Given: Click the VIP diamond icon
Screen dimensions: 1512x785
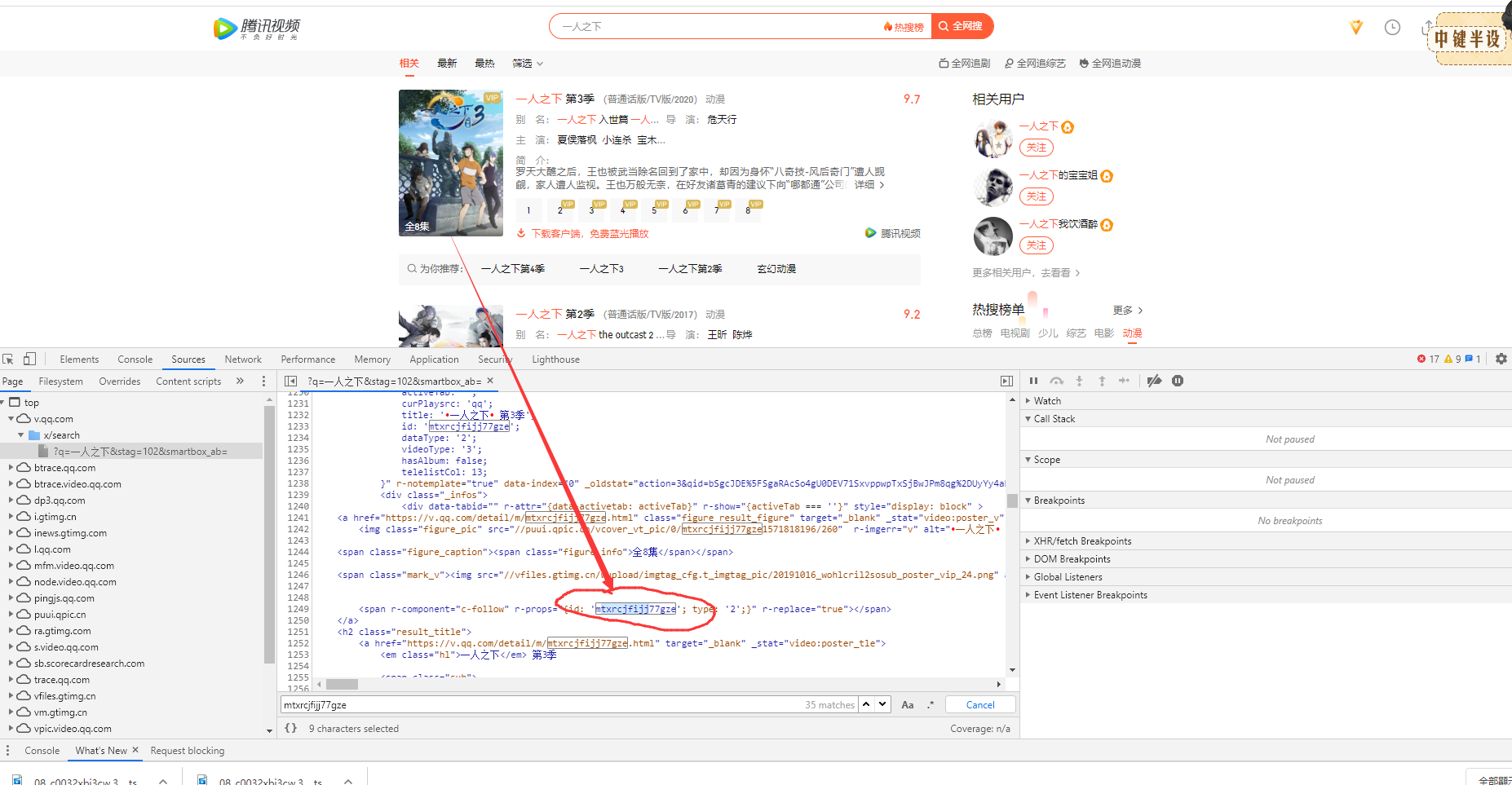Looking at the screenshot, I should click(x=1356, y=28).
